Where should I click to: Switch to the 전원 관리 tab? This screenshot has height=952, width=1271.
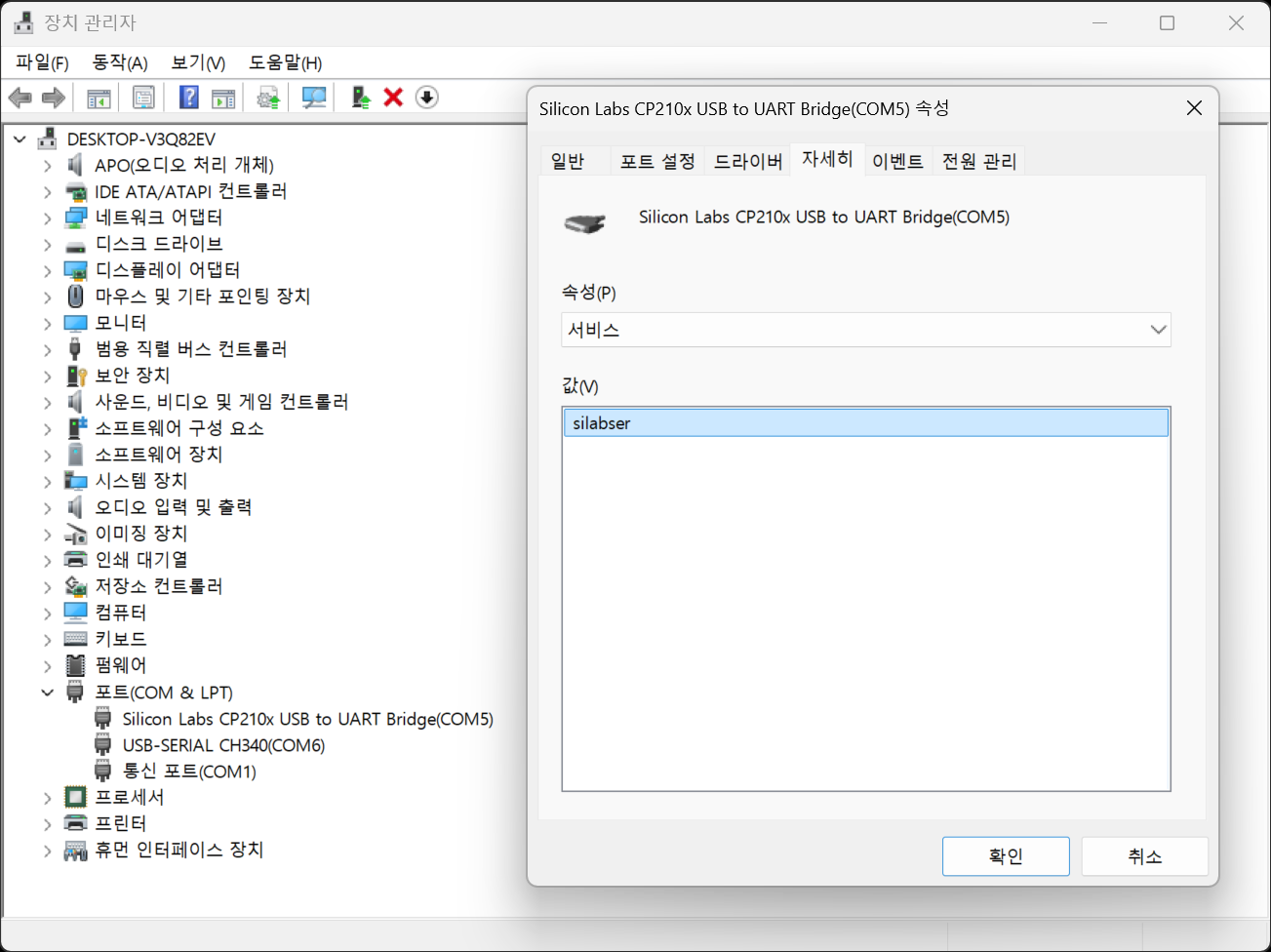point(979,161)
